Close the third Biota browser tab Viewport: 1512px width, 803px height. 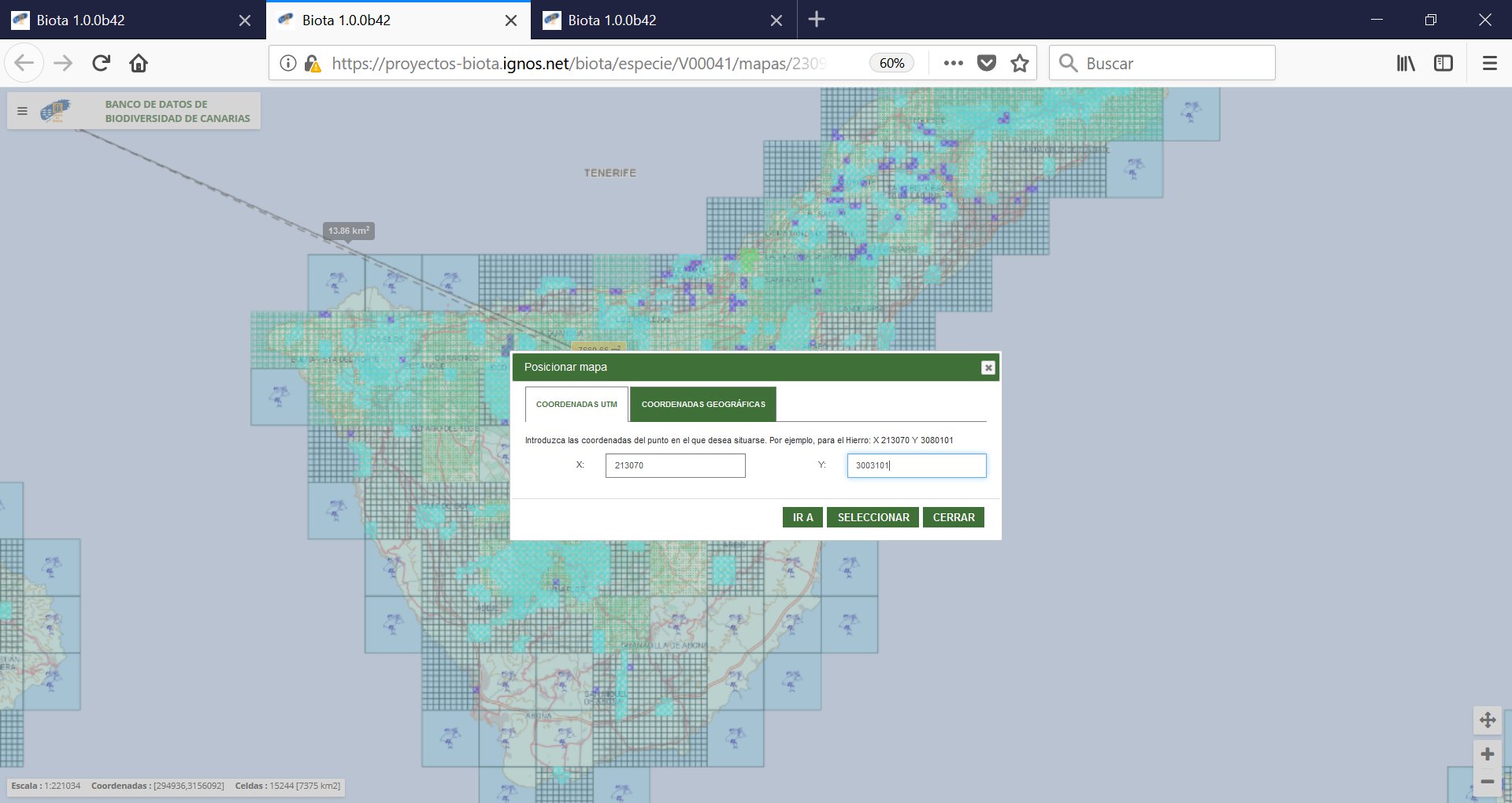pyautogui.click(x=776, y=20)
